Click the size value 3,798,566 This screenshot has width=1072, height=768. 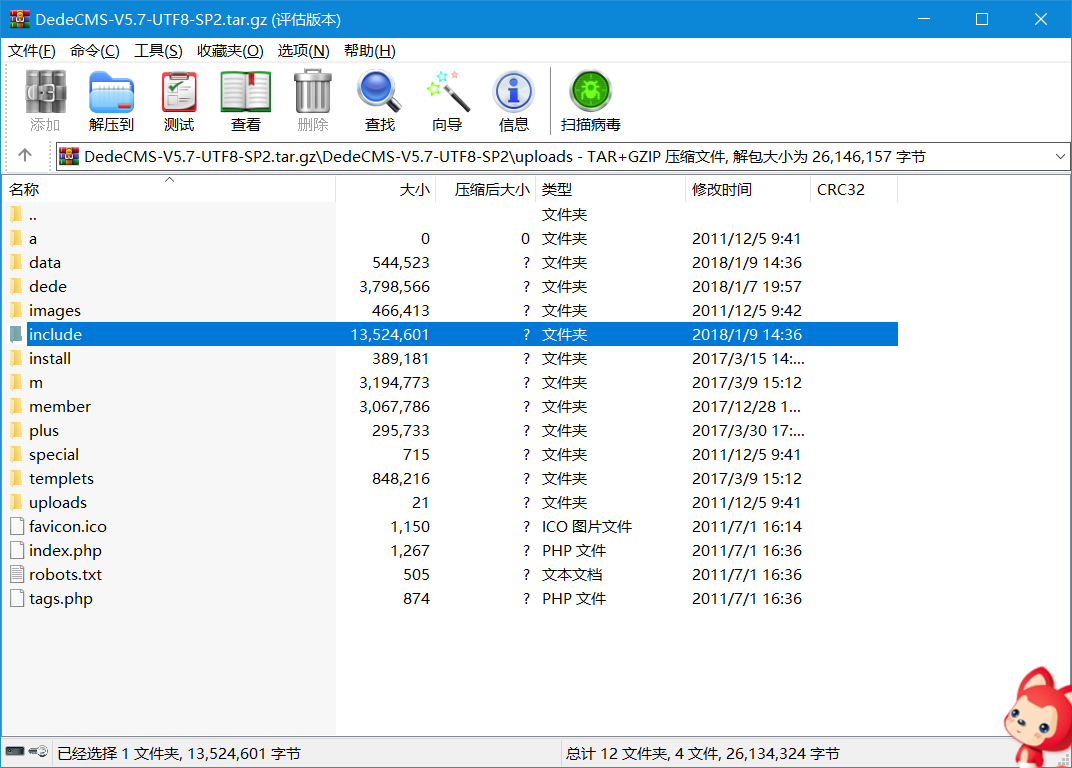click(x=394, y=287)
